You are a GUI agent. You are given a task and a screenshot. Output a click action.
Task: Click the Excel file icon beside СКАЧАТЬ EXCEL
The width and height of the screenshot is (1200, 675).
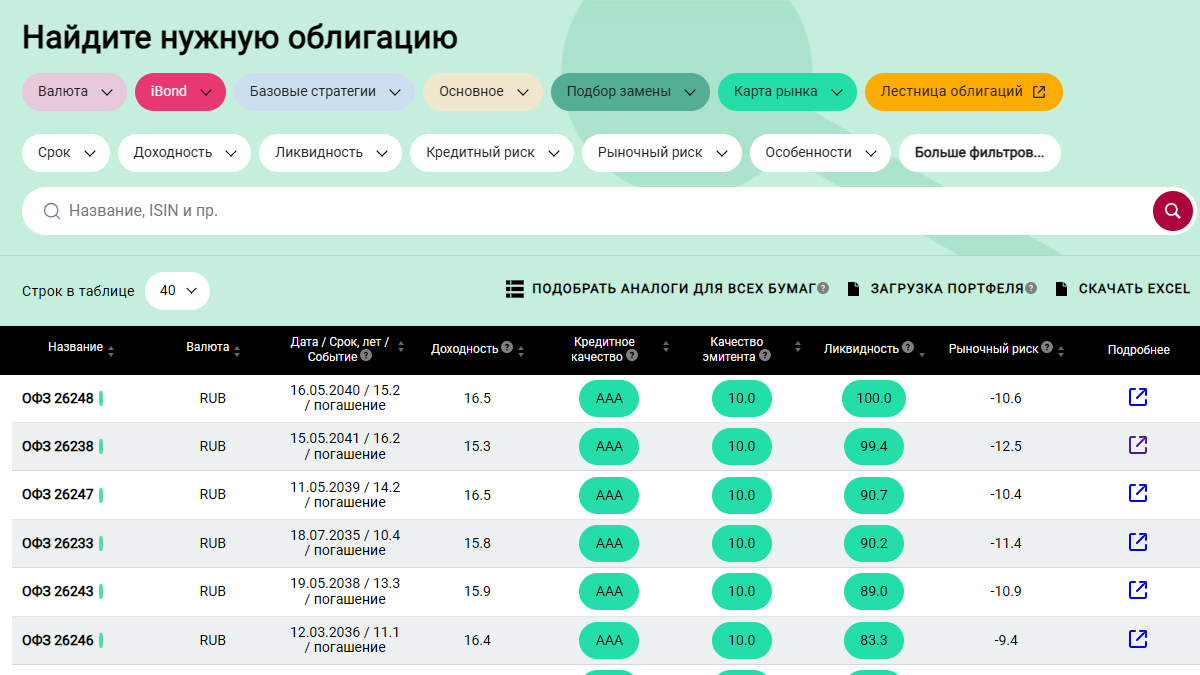pyautogui.click(x=1060, y=288)
